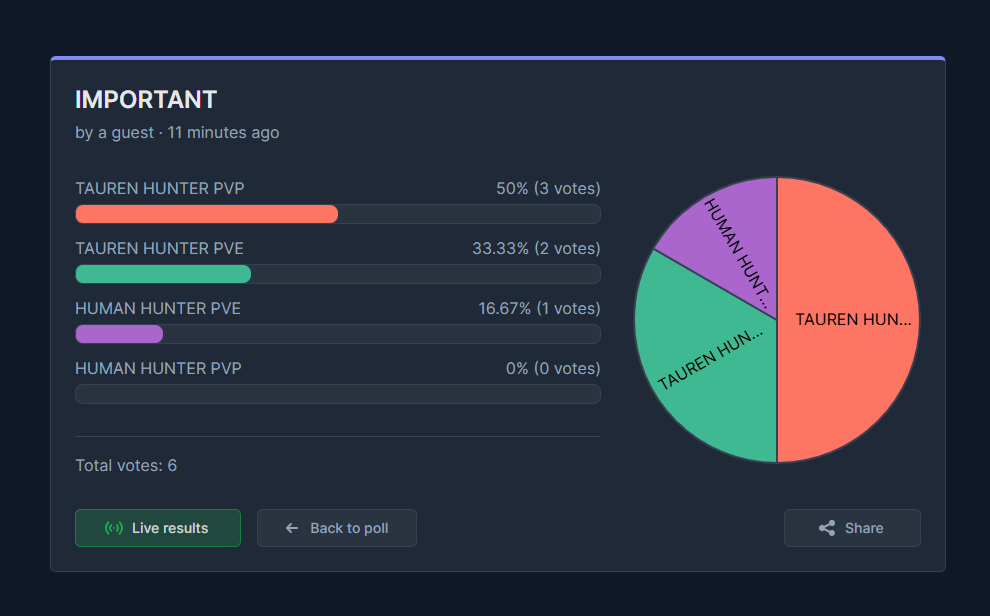Image resolution: width=990 pixels, height=616 pixels.
Task: Click the green TAUREN HUNTER PVE bar
Action: tap(163, 274)
